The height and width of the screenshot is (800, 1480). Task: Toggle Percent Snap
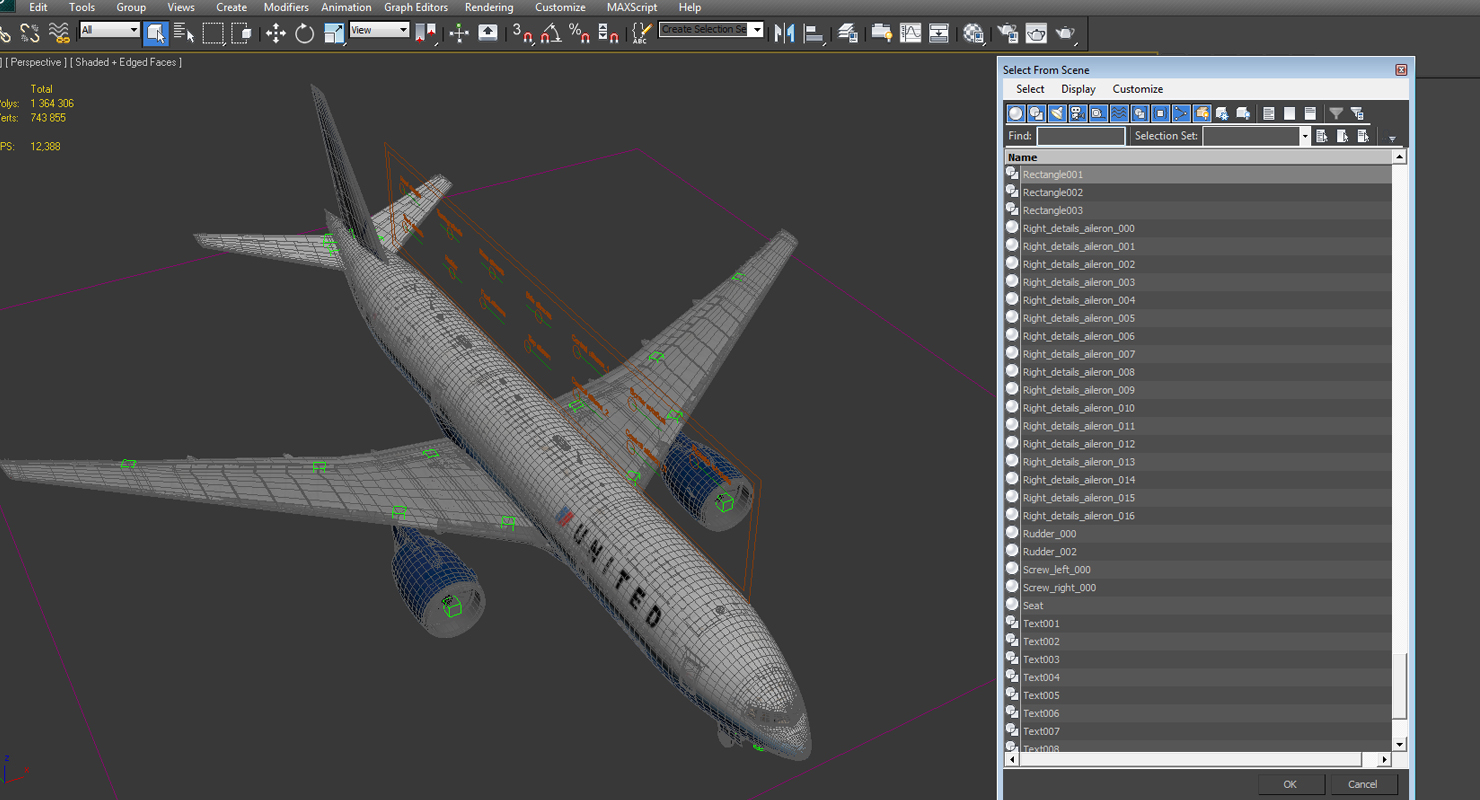[579, 33]
